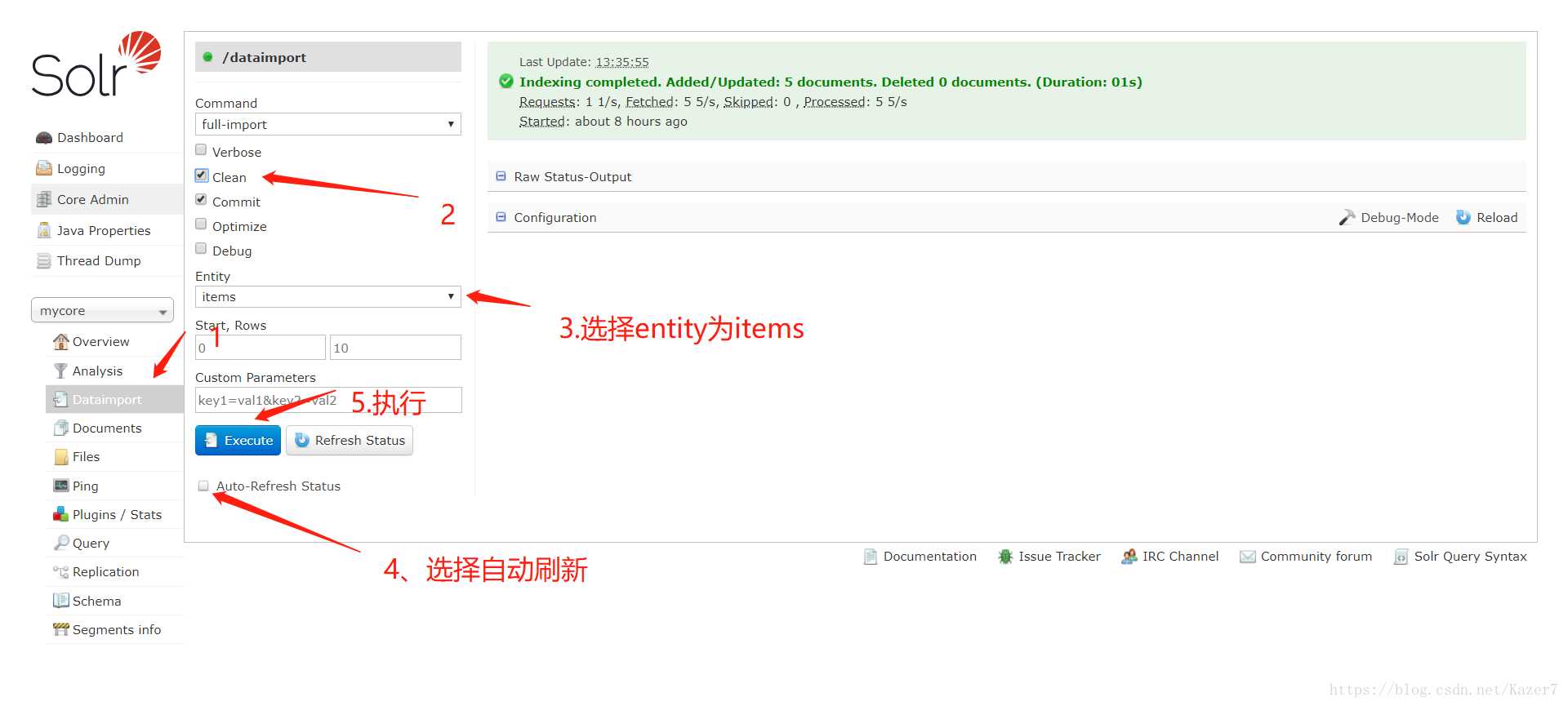Click the Community forum envelope icon

(x=1248, y=557)
